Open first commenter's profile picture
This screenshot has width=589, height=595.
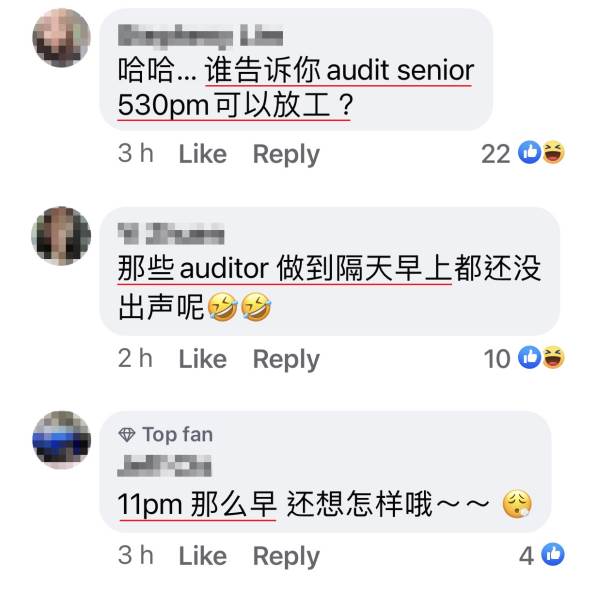(x=61, y=38)
